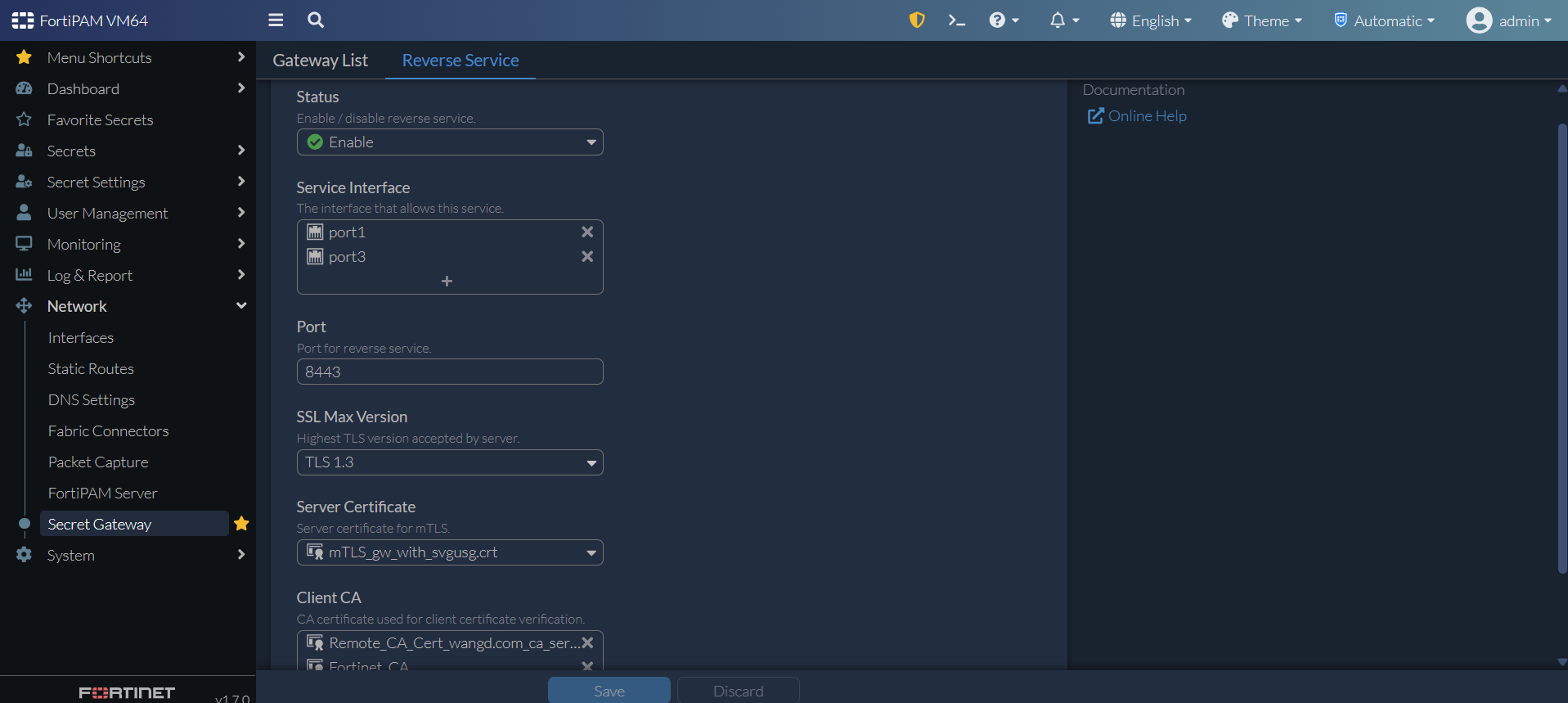Image resolution: width=1568 pixels, height=703 pixels.
Task: Open the Static Routes page
Action: tap(91, 369)
